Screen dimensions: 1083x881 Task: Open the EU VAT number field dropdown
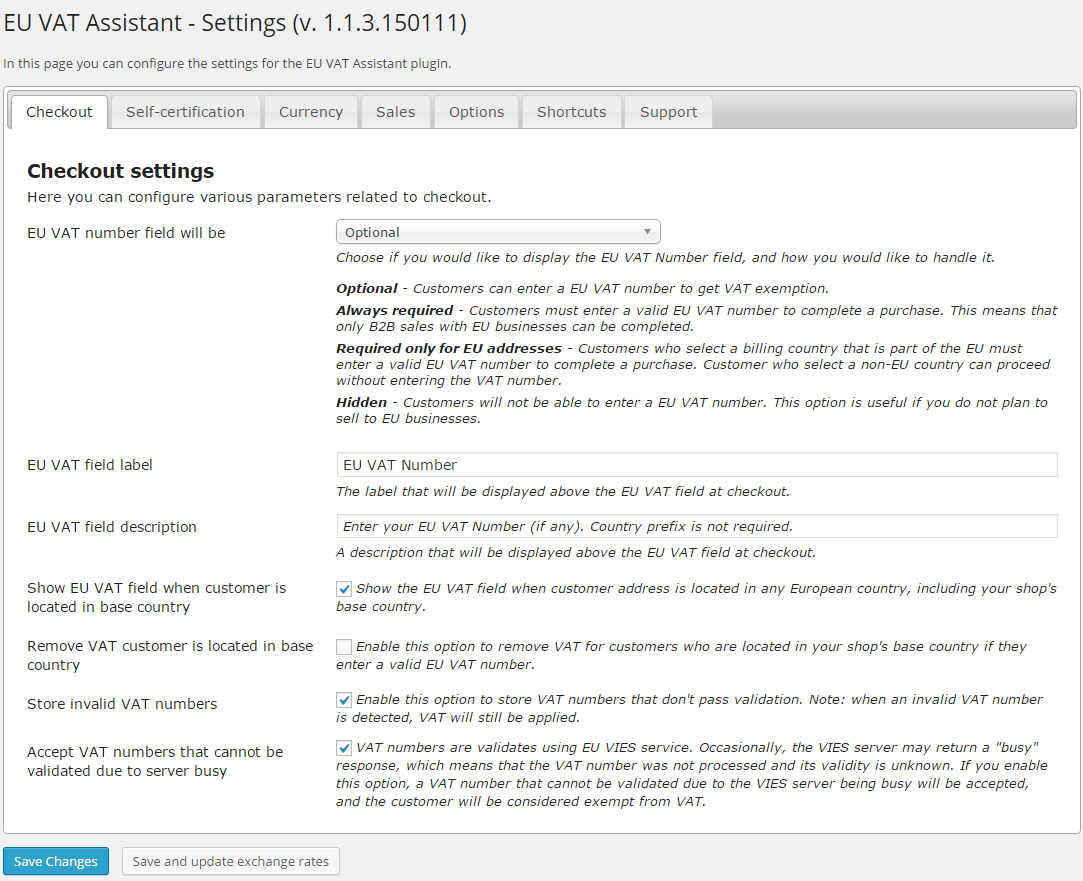(497, 232)
